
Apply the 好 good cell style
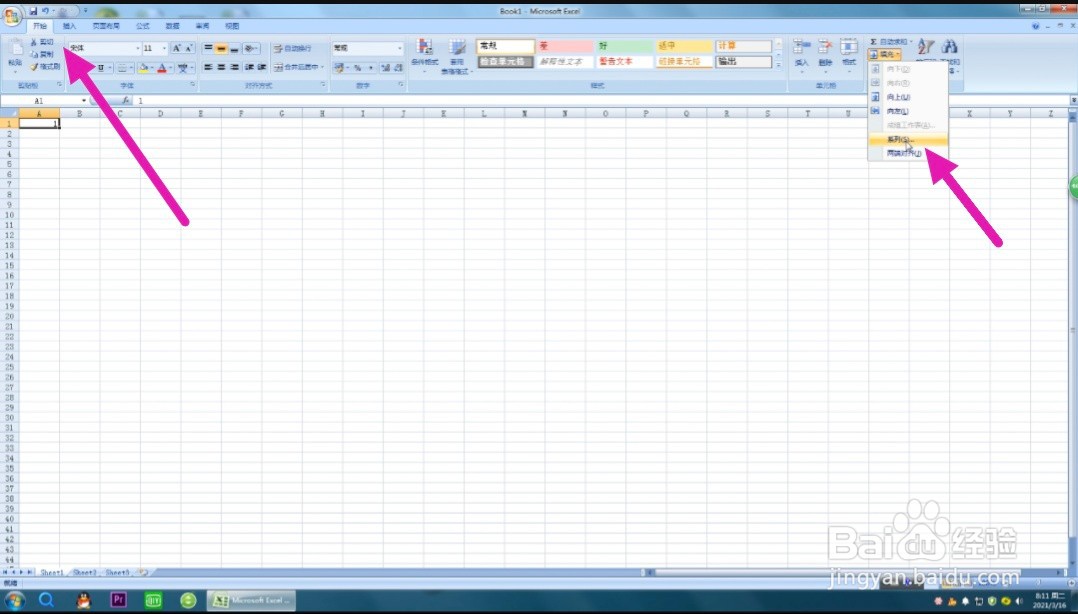click(x=624, y=46)
